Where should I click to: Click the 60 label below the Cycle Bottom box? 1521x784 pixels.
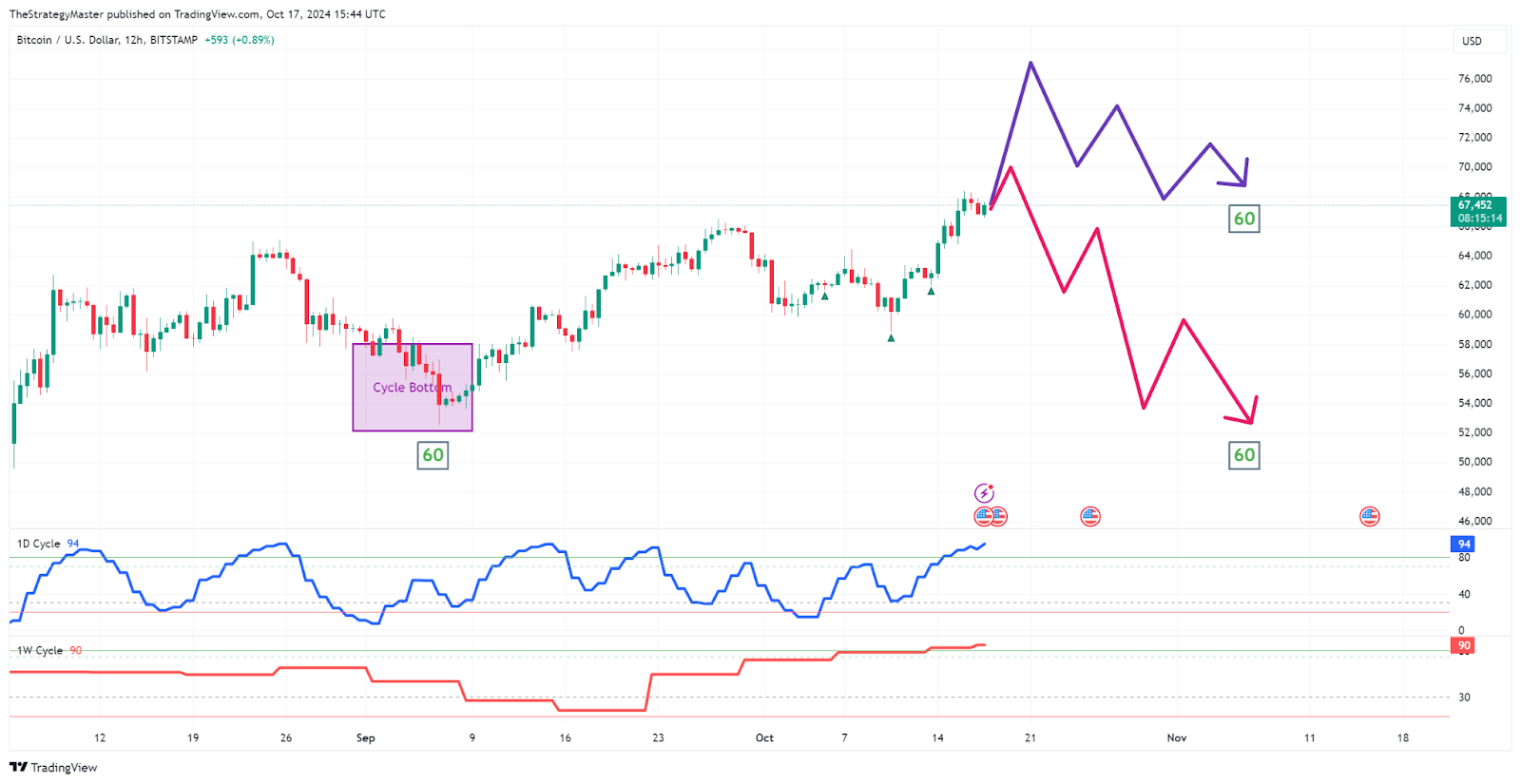433,455
